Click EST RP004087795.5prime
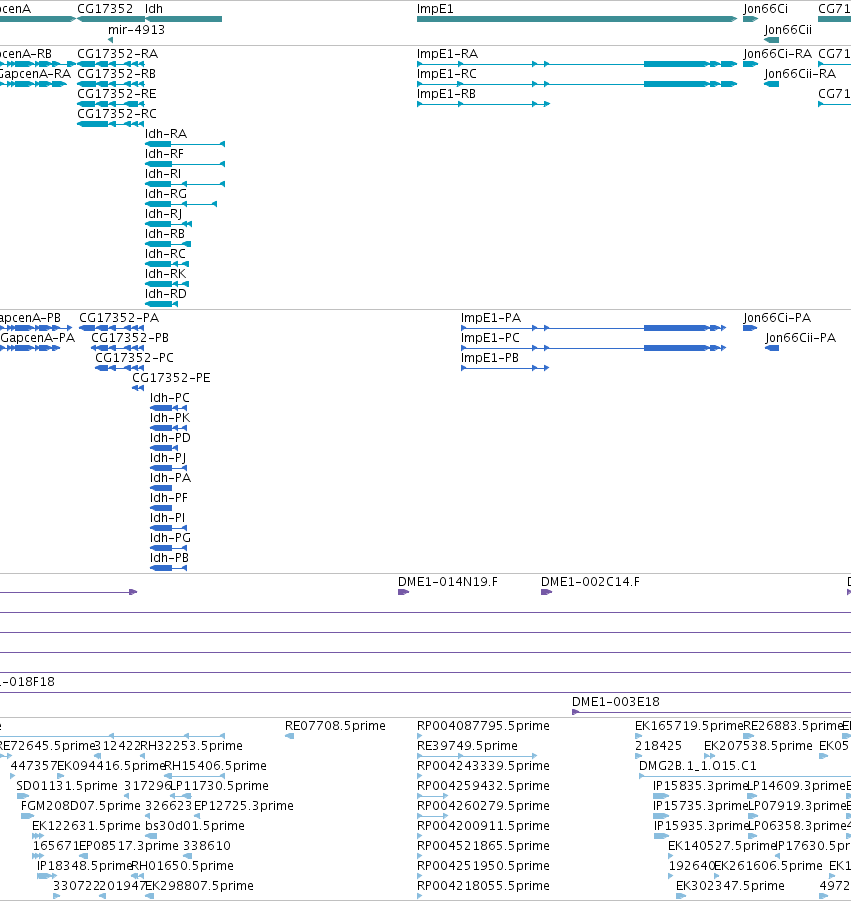This screenshot has height=901, width=851. click(x=483, y=726)
